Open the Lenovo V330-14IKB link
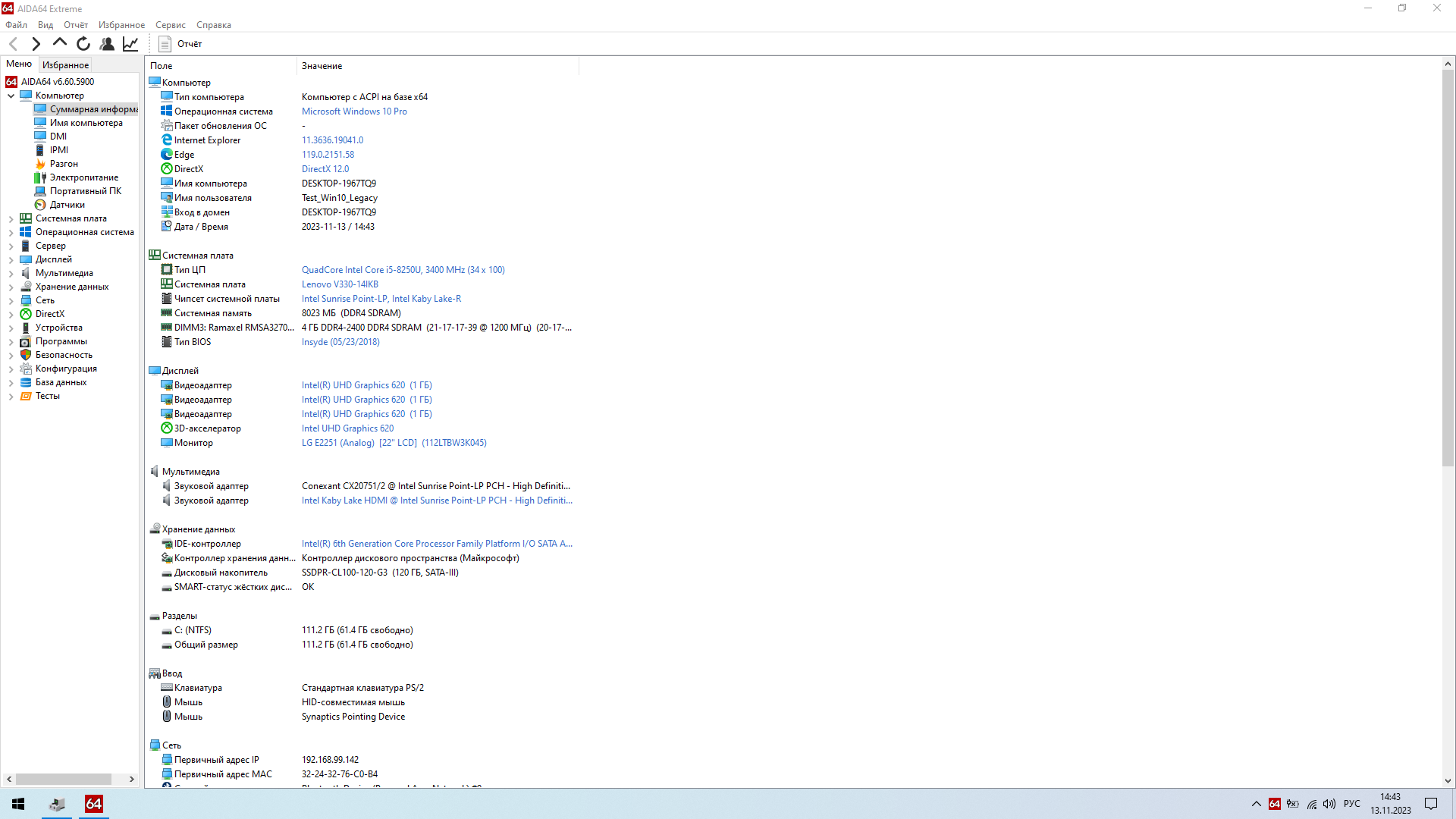Screen dimensions: 1456x819 tap(340, 284)
